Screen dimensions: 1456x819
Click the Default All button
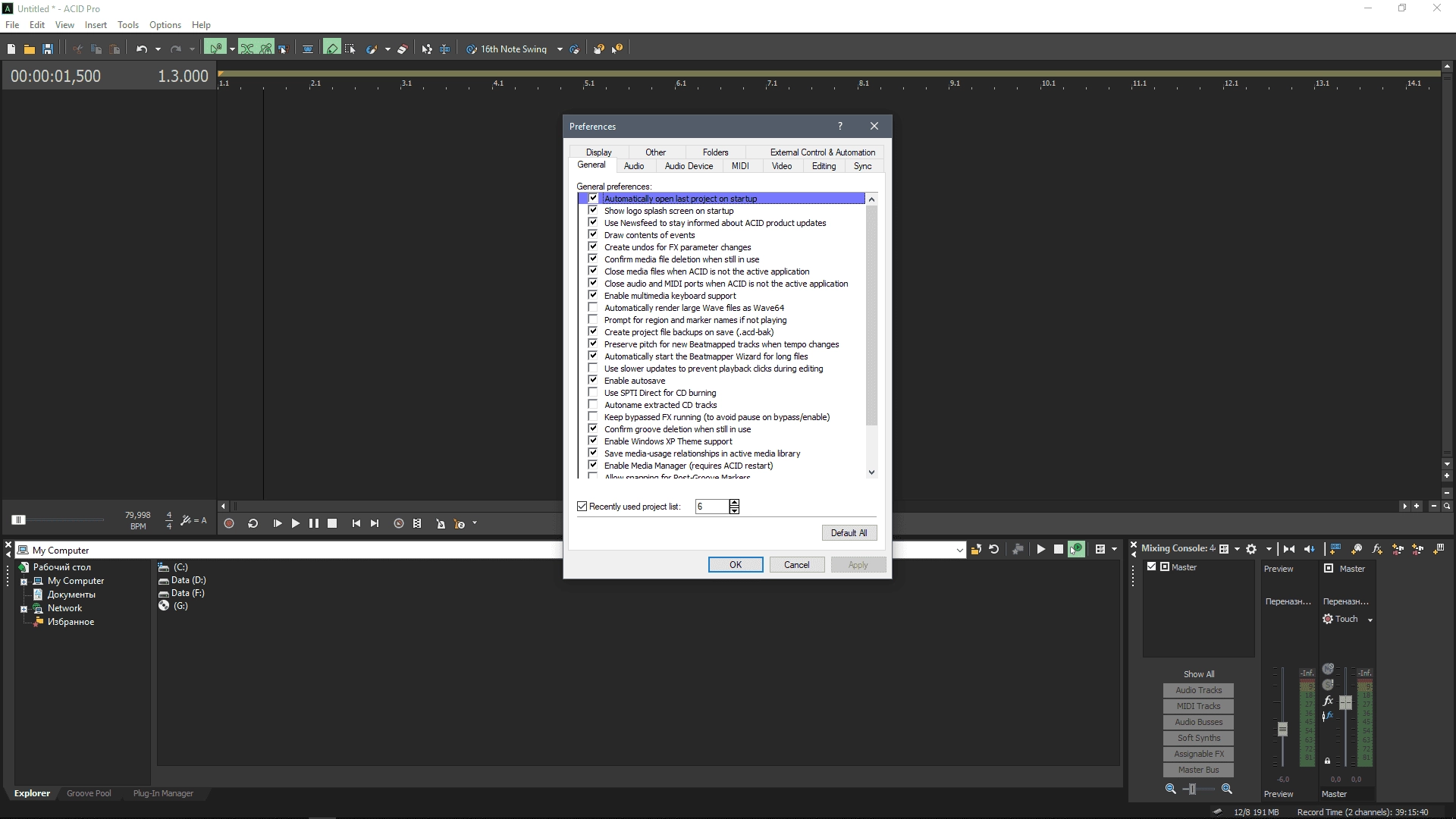849,533
